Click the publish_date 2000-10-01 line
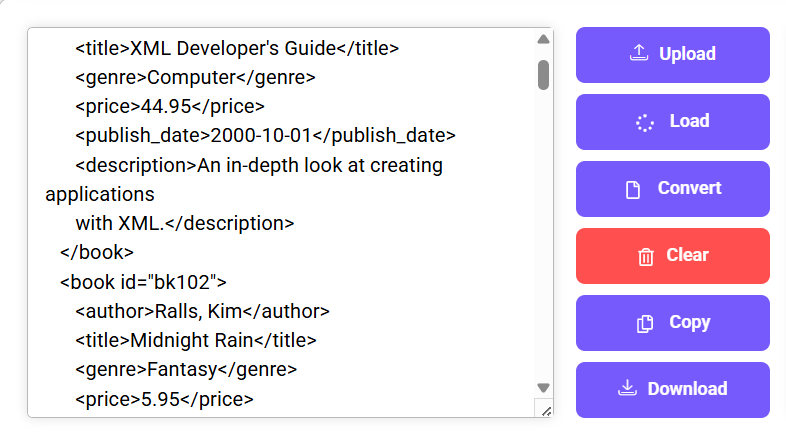The width and height of the screenshot is (786, 437). [x=265, y=136]
